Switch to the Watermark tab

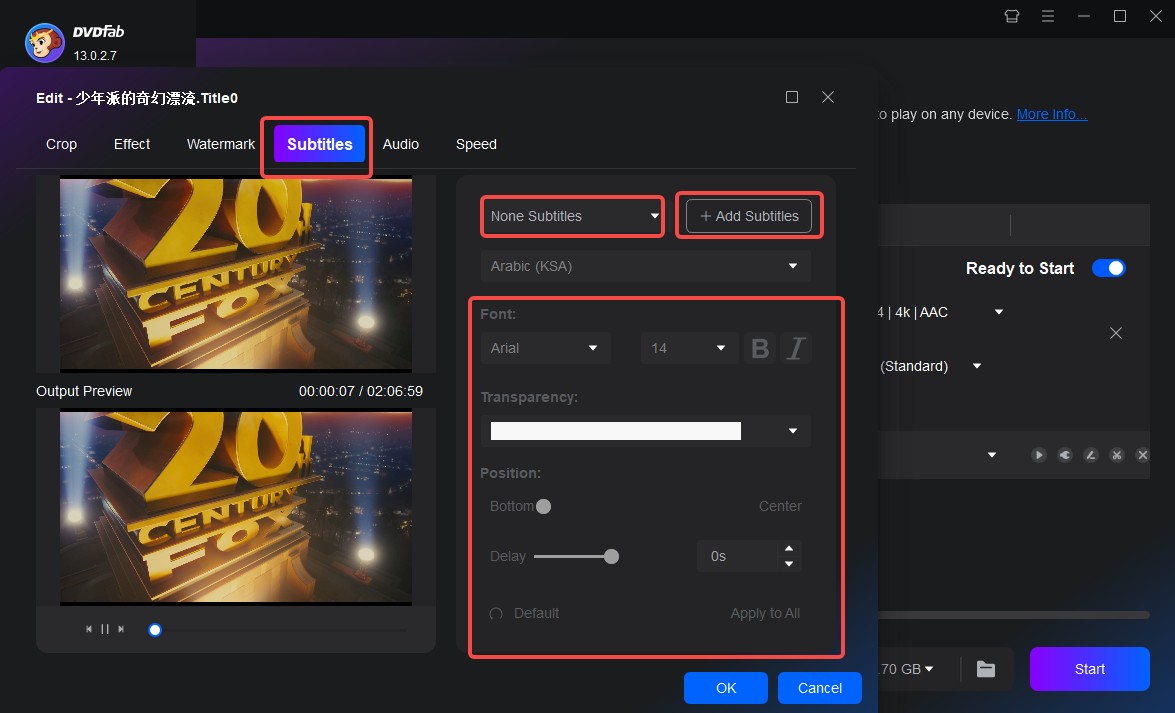tap(221, 144)
